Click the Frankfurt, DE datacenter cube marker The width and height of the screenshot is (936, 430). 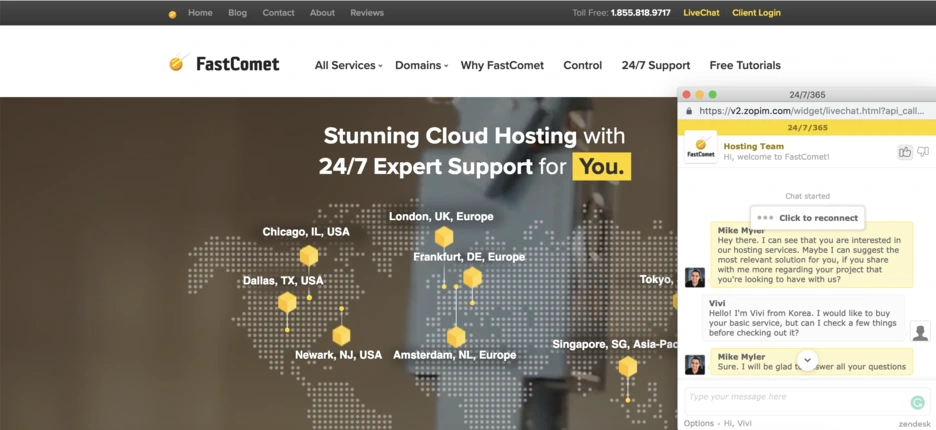(x=472, y=278)
